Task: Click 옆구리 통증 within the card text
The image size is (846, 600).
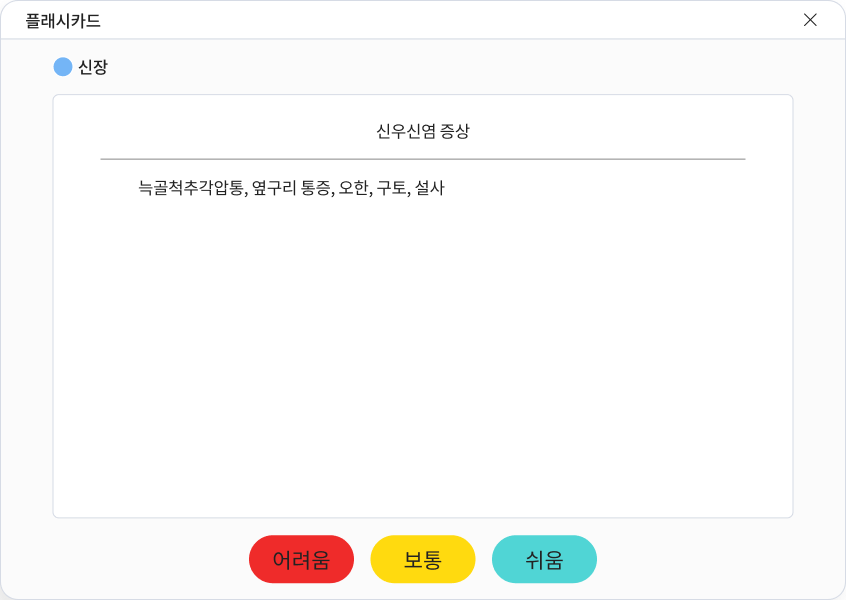Action: pos(290,188)
